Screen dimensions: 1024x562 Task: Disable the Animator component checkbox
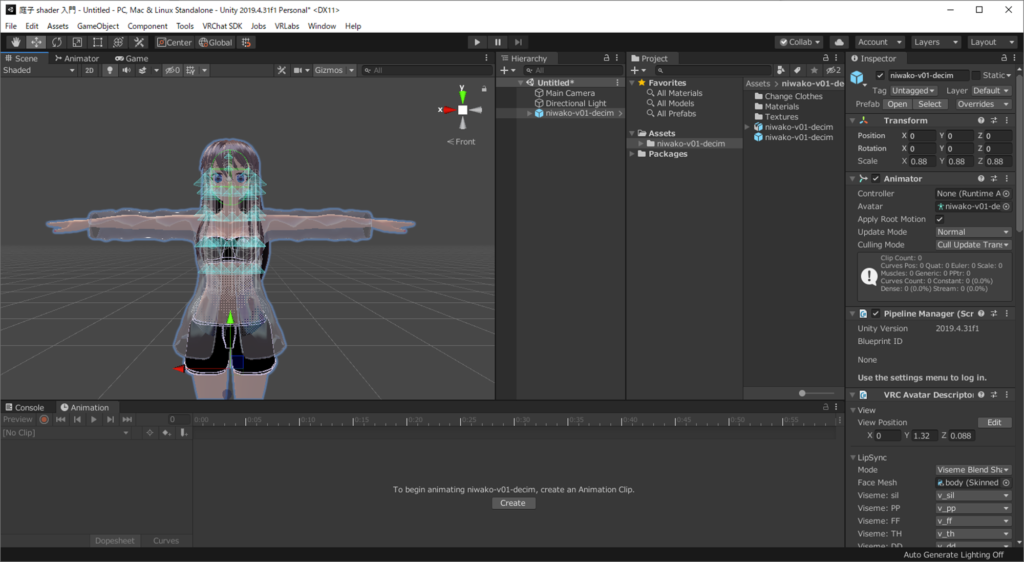876,179
